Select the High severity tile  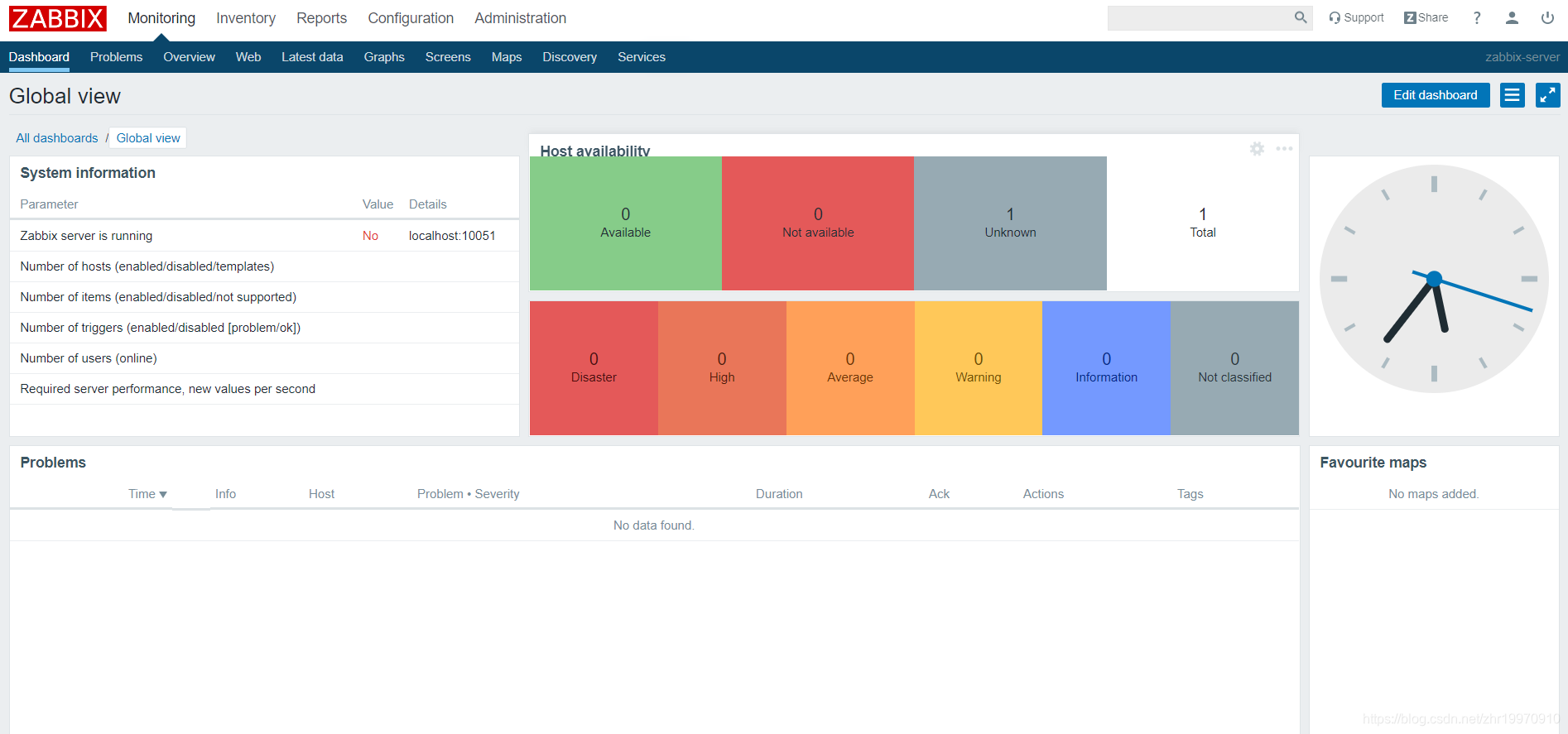point(722,368)
